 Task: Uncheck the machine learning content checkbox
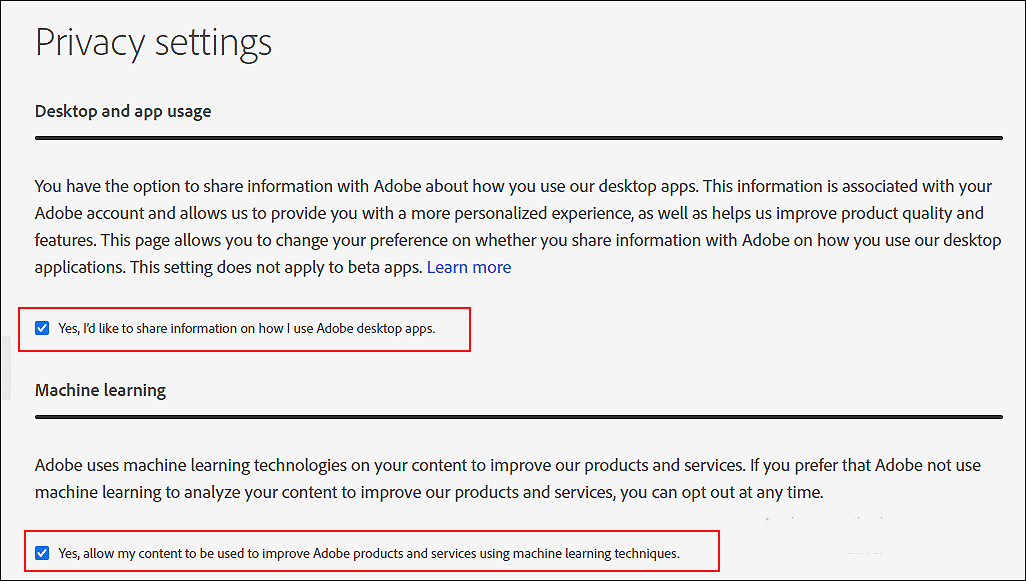(42, 553)
